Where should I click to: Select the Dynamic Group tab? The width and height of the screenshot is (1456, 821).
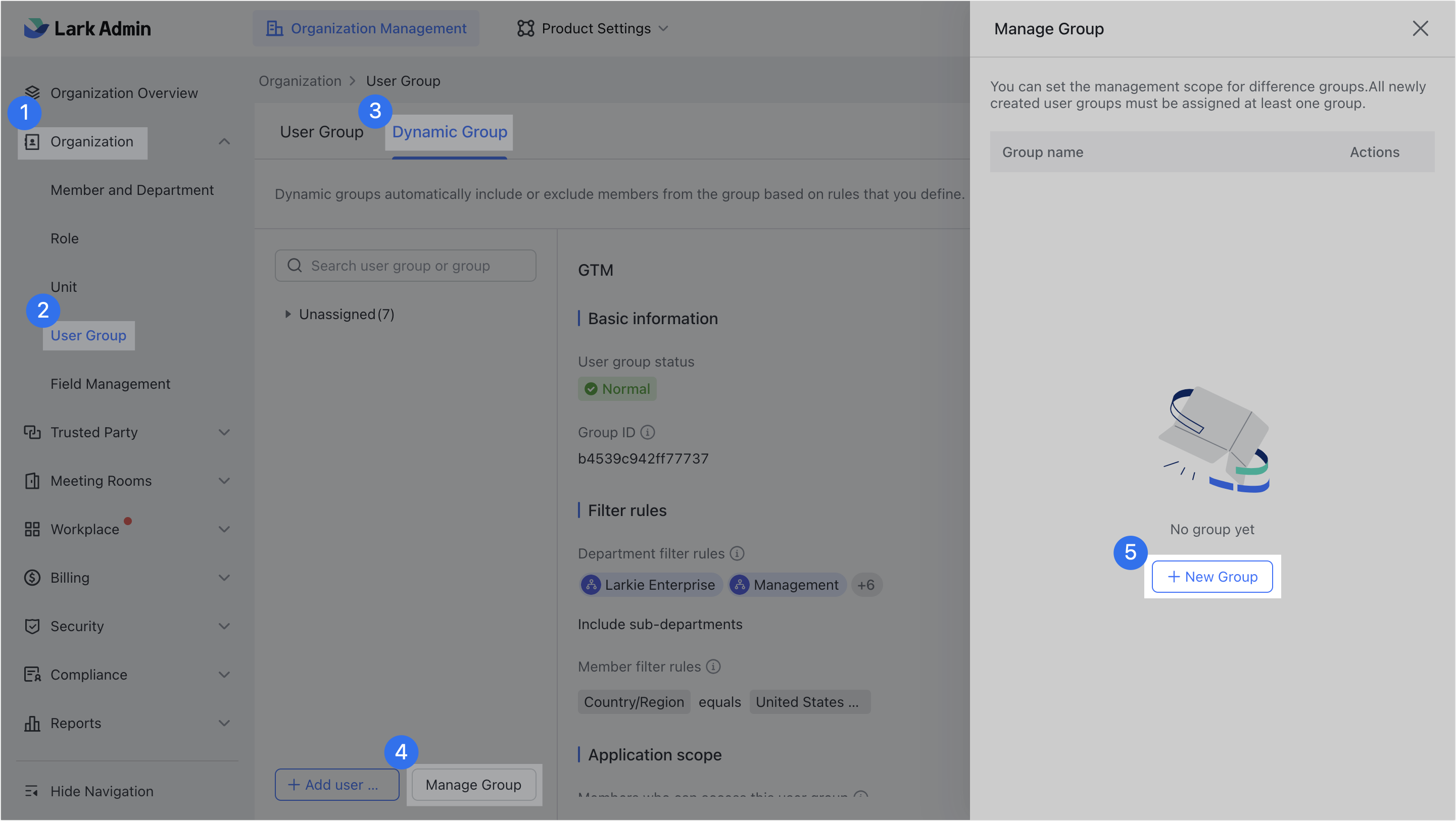449,132
